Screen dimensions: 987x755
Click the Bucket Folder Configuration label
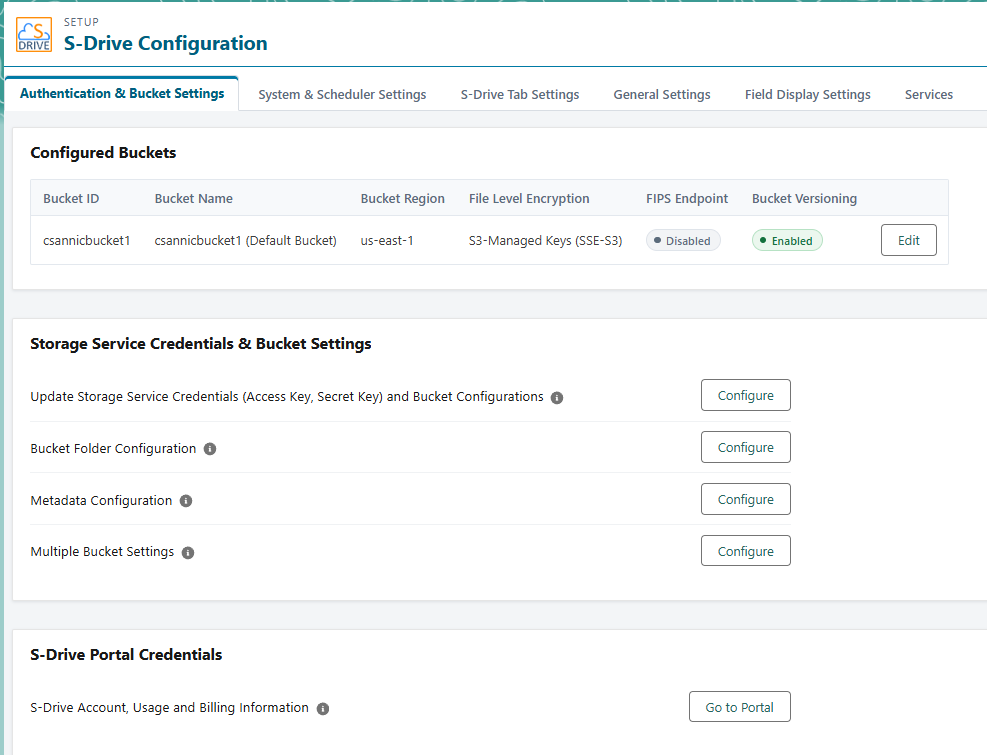click(x=113, y=448)
